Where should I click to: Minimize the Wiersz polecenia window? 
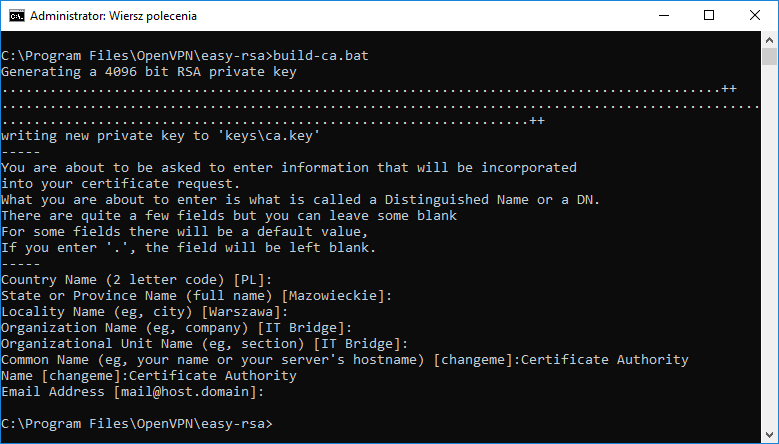click(x=664, y=16)
